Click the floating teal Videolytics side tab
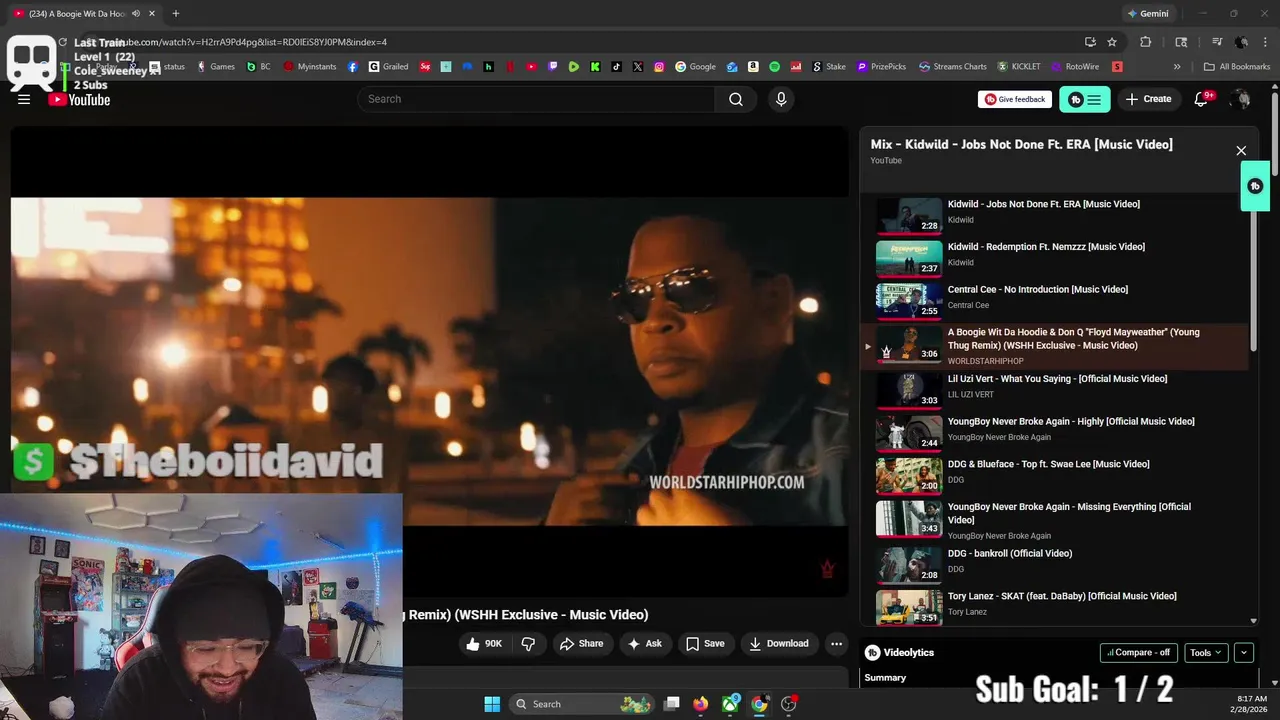This screenshot has height=720, width=1280. 1255,186
